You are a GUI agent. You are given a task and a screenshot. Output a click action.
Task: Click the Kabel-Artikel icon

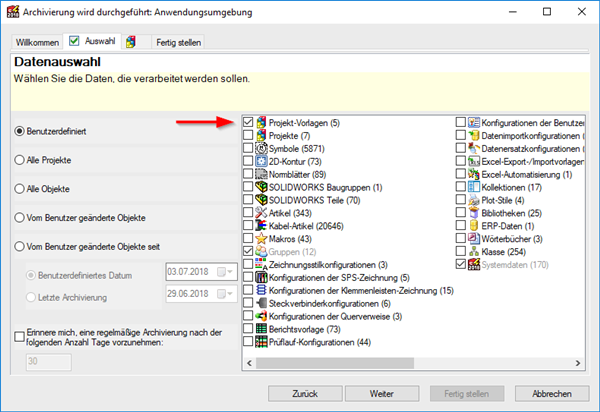pyautogui.click(x=261, y=226)
